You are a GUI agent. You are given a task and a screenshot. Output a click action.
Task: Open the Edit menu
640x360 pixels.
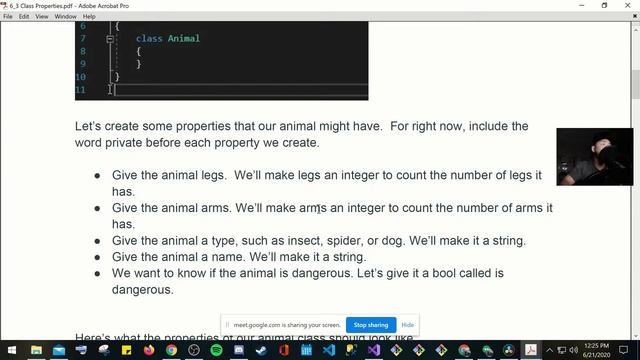coord(24,17)
